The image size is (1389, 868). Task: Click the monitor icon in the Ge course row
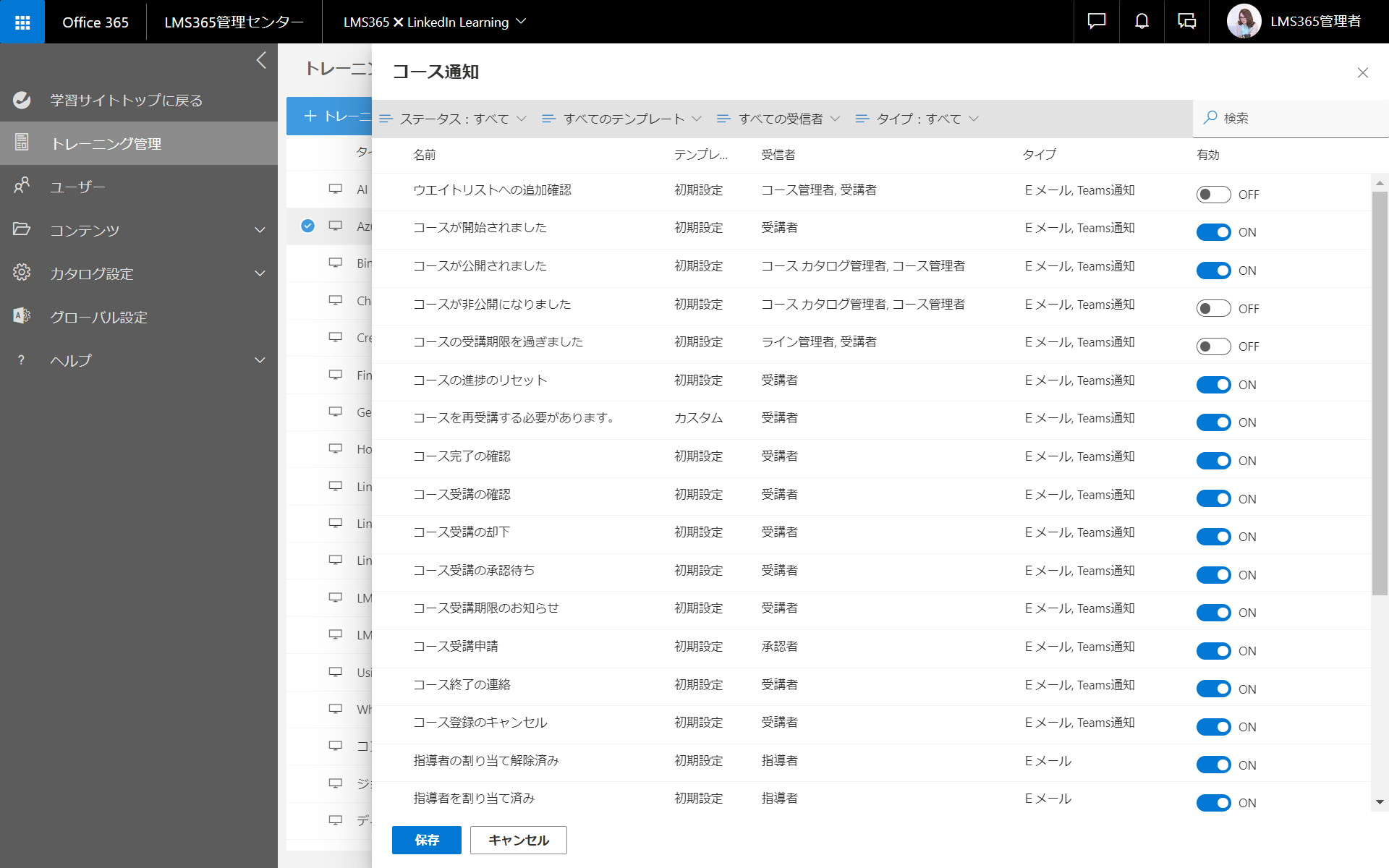pos(336,412)
